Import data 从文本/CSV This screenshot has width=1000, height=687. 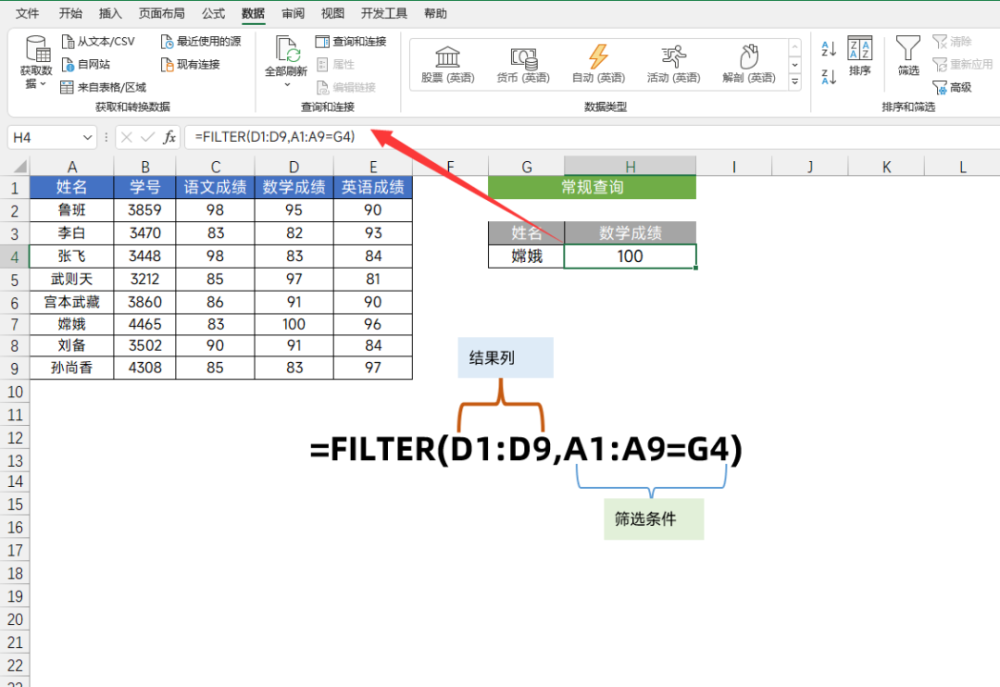[x=98, y=41]
